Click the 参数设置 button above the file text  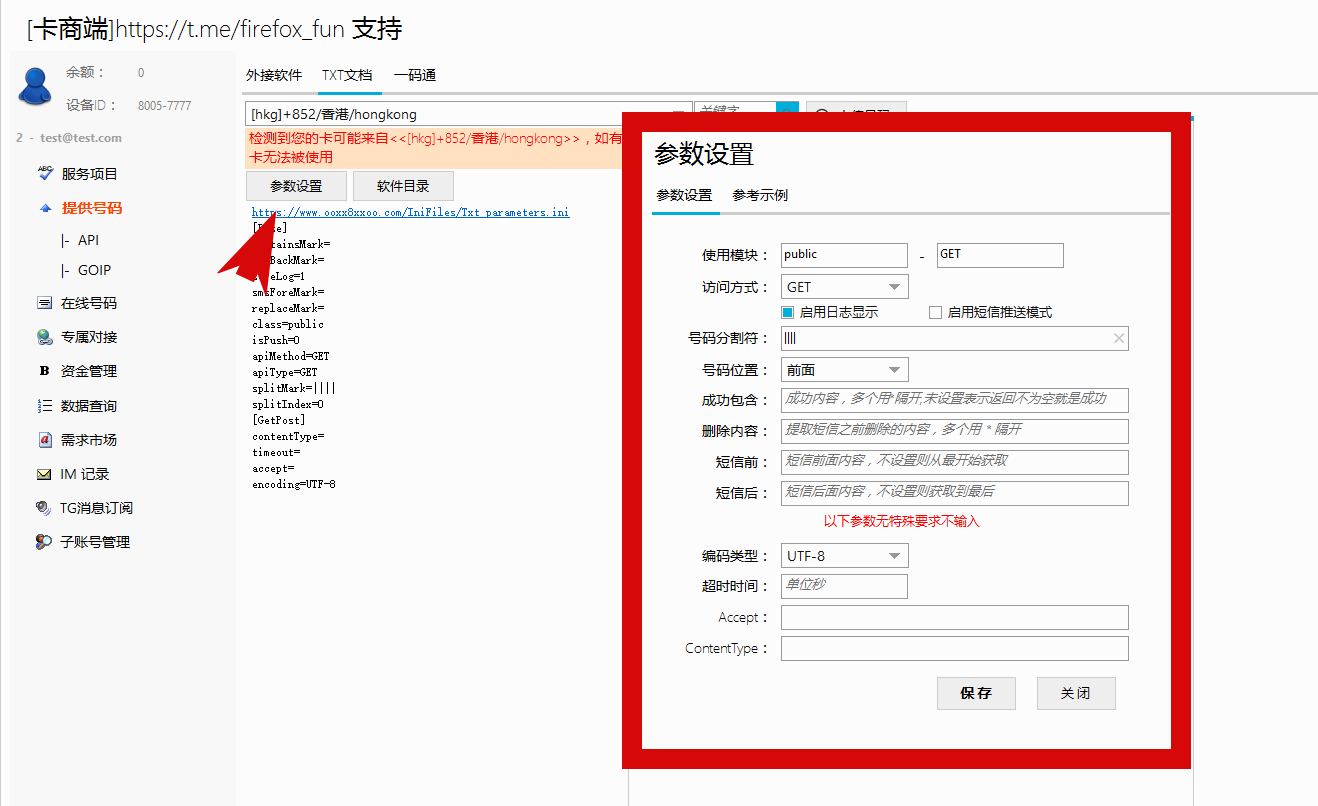[296, 186]
